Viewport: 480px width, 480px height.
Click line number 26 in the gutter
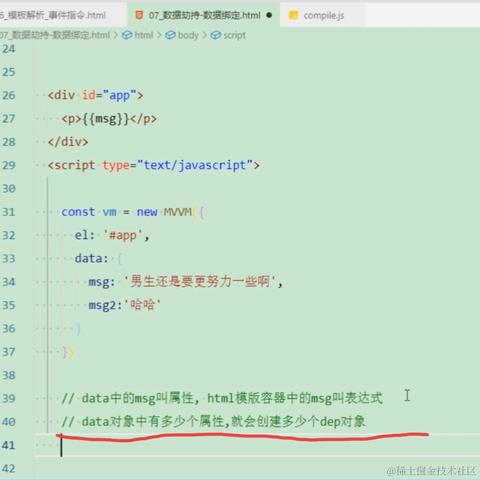[9, 95]
